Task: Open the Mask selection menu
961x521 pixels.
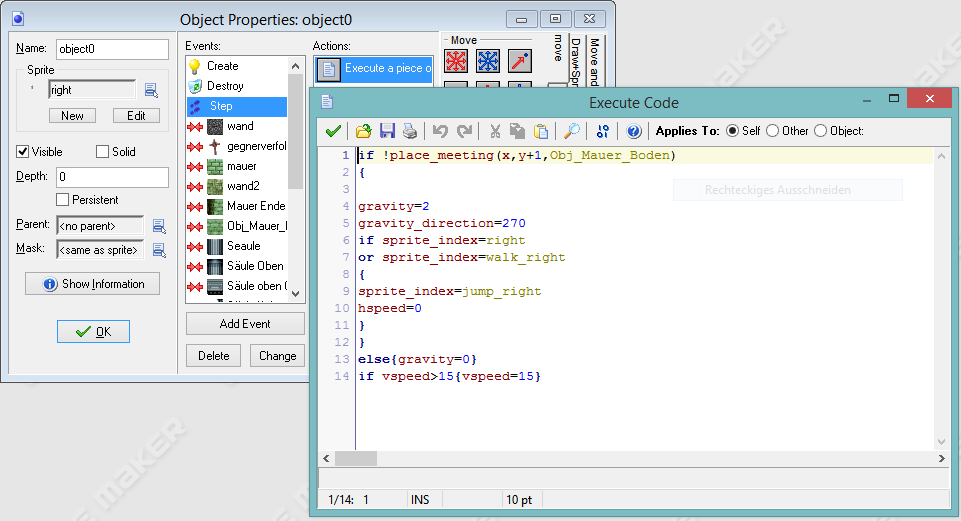Action: [x=158, y=250]
